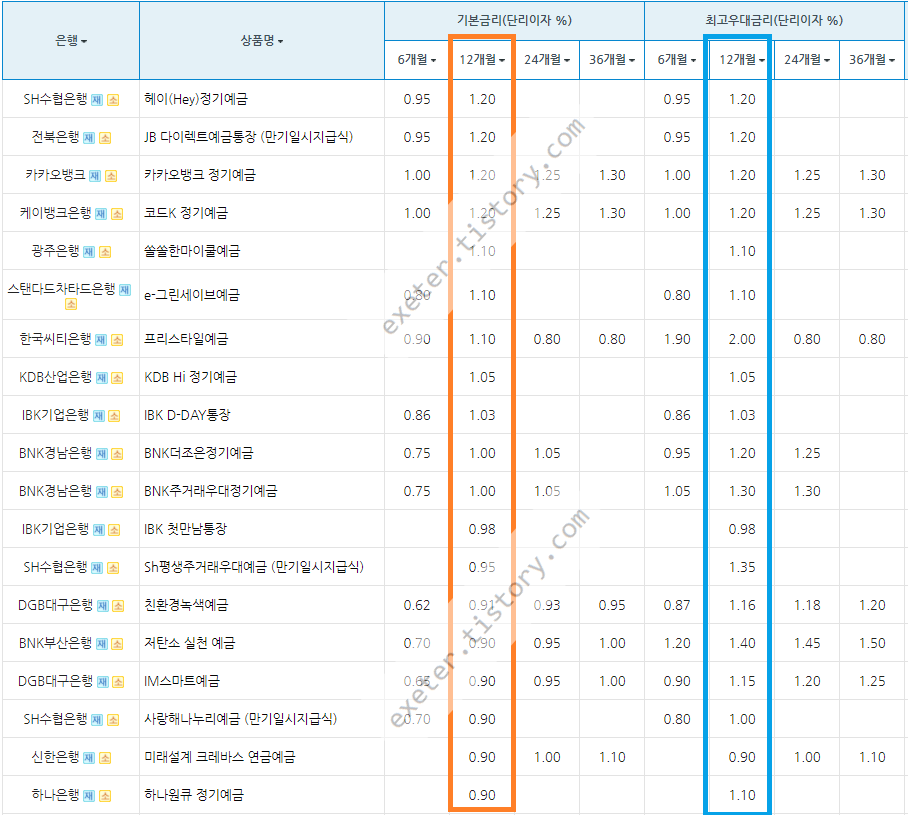This screenshot has height=815, width=908.
Task: Open the 코드K 정기예금 product
Action: 186,213
